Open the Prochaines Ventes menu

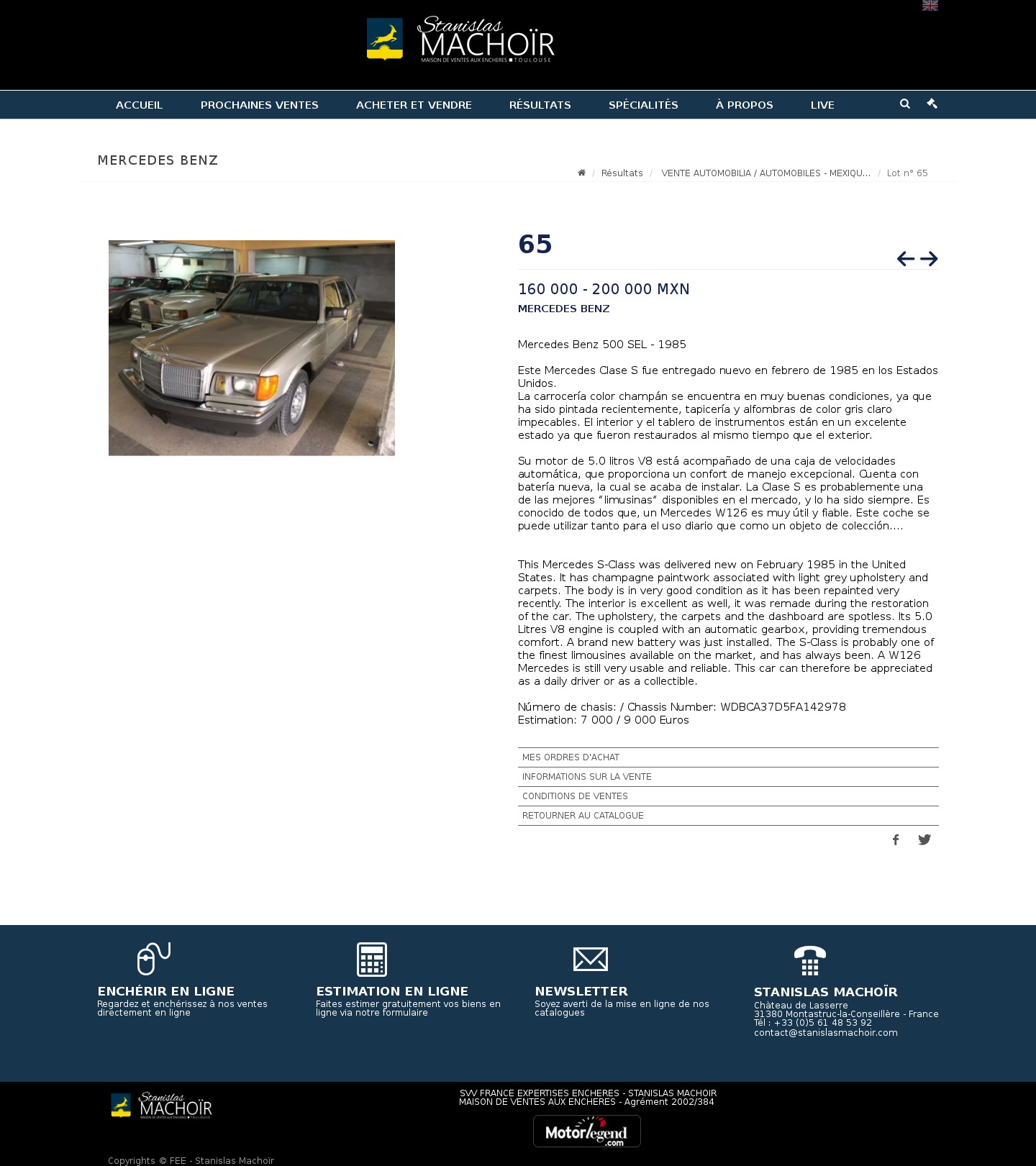(260, 105)
